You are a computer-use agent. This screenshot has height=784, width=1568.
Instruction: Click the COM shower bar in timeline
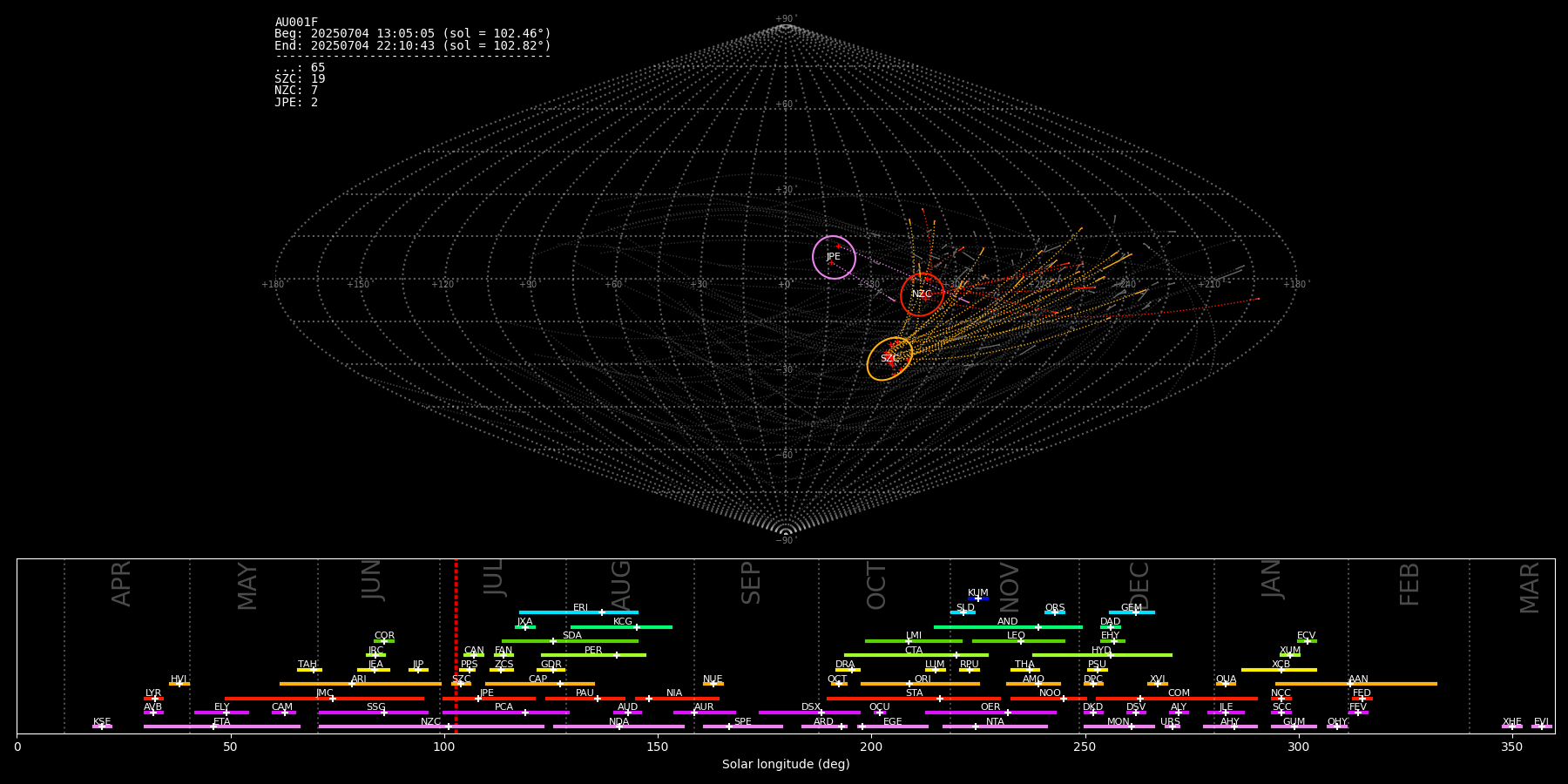pos(1177,698)
